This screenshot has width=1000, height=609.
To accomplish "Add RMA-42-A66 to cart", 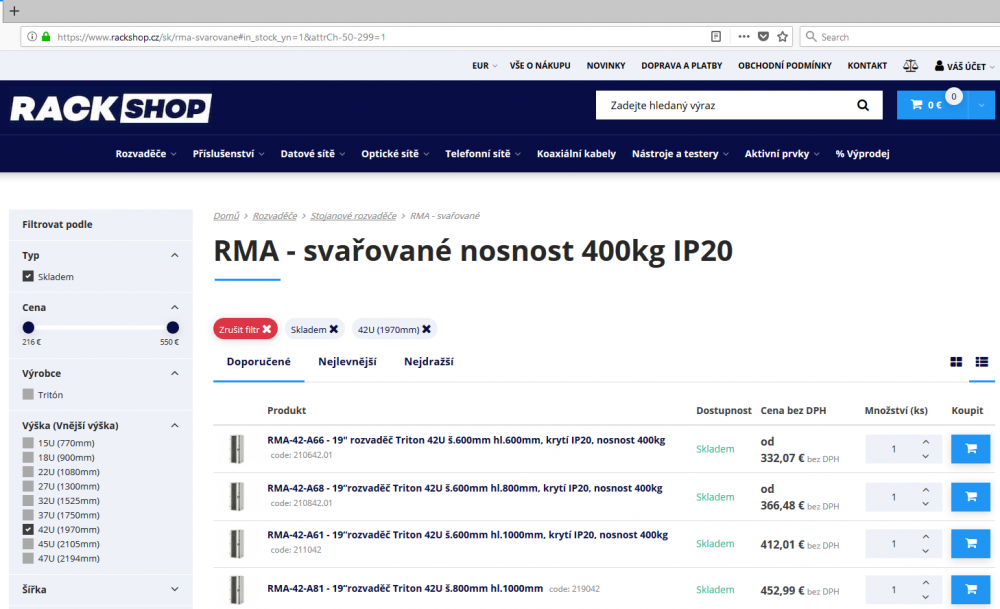I will tap(970, 449).
